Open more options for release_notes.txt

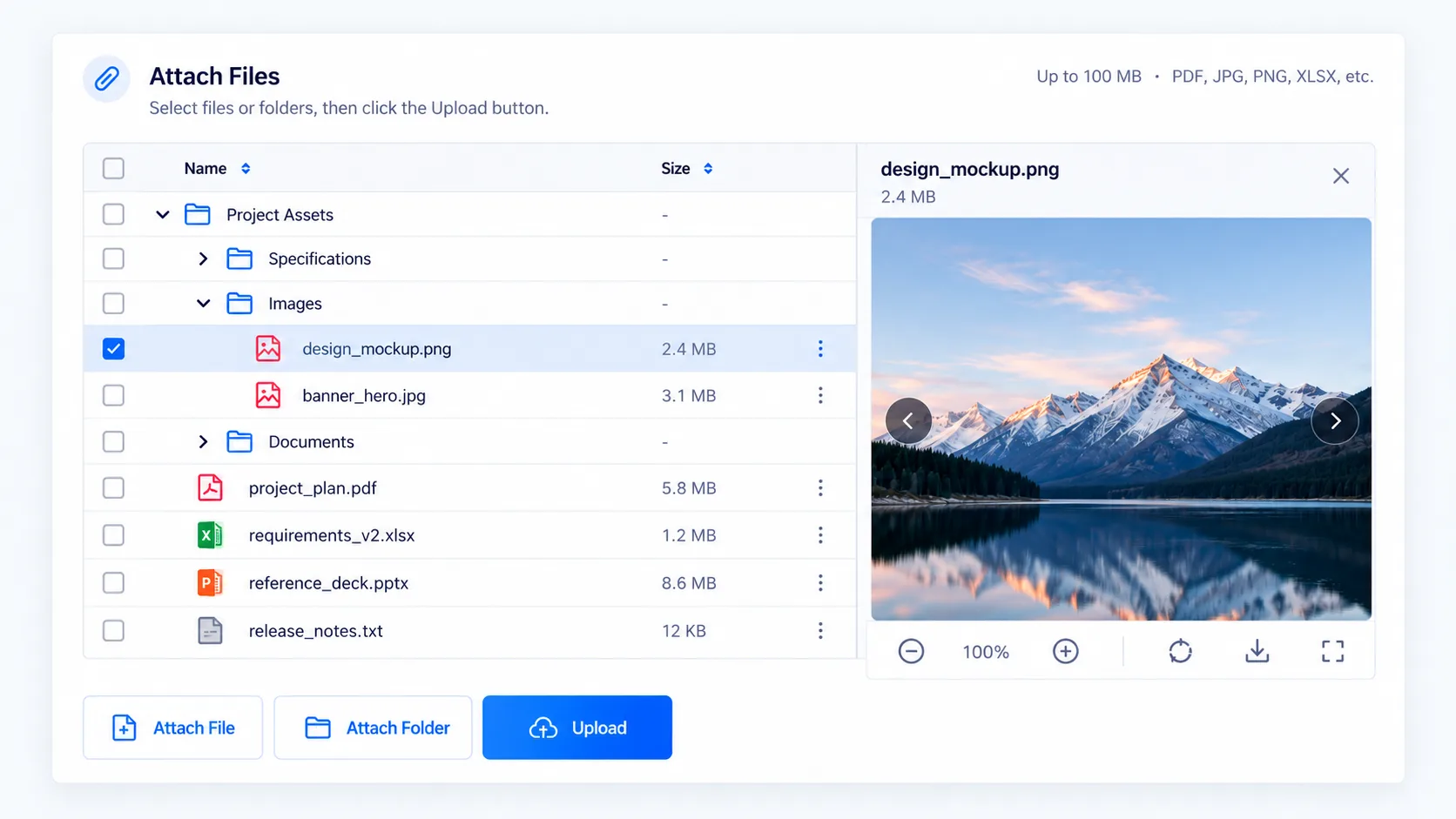[820, 630]
